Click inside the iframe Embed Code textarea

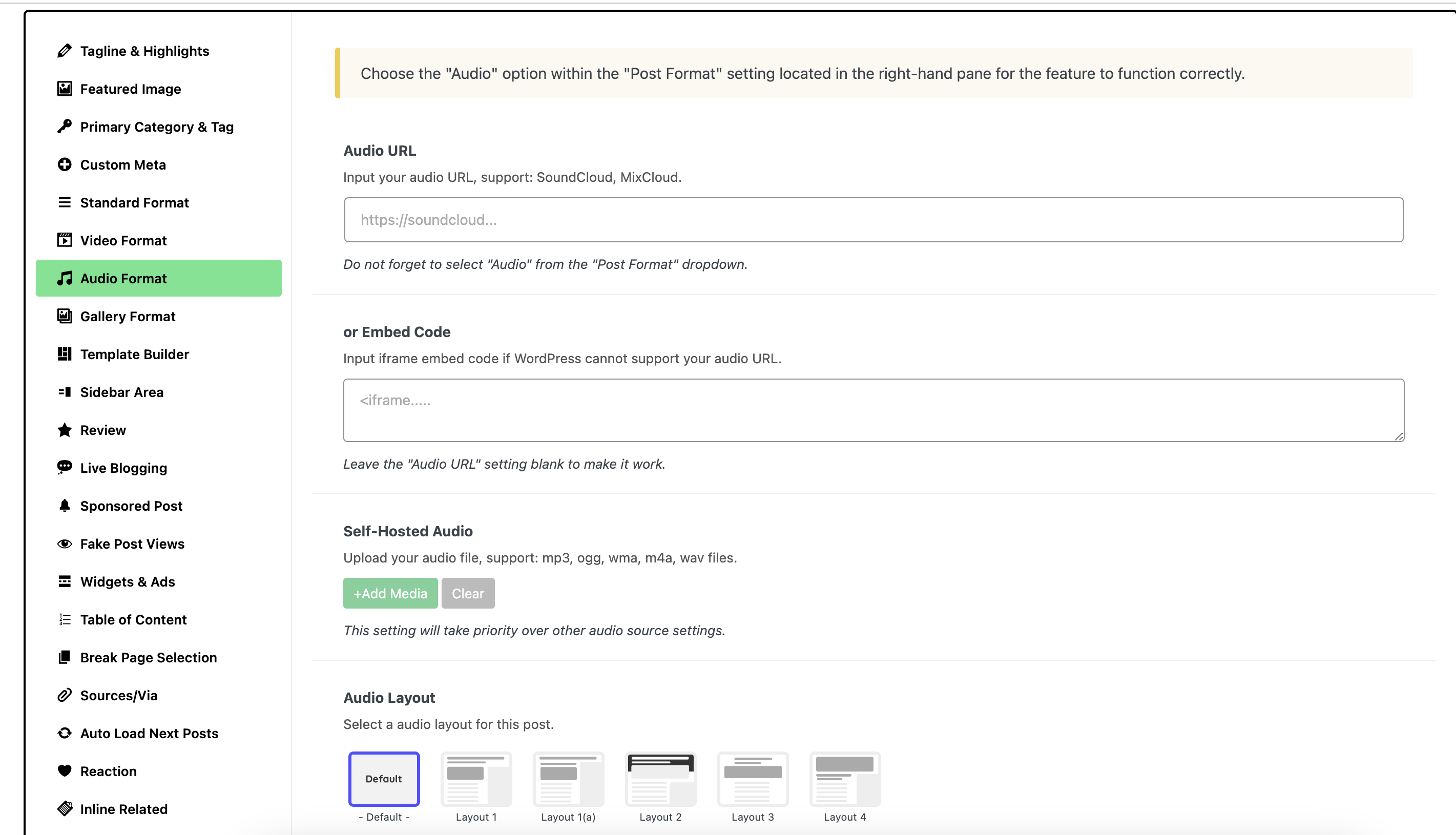click(873, 410)
